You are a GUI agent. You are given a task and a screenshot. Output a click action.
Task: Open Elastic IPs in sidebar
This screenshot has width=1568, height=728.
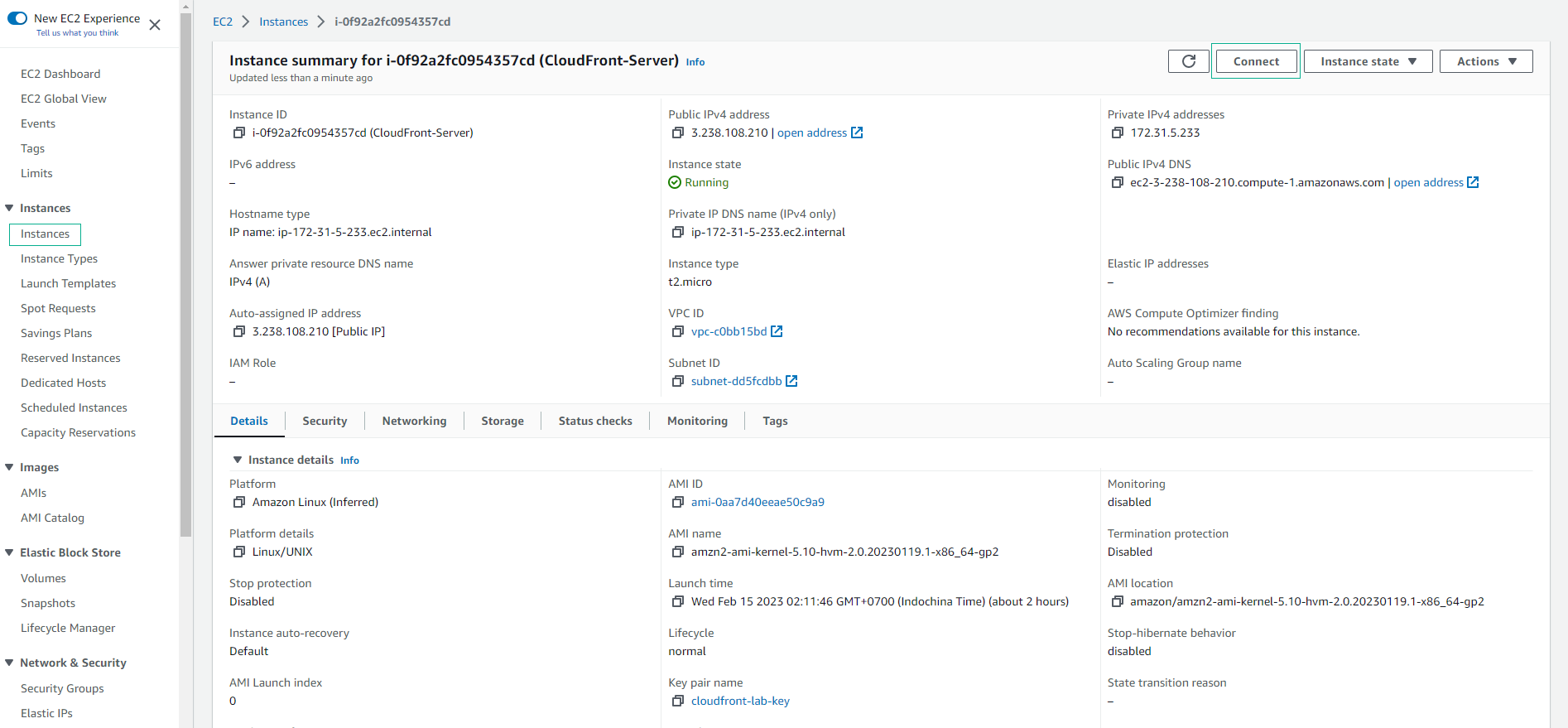tap(46, 713)
